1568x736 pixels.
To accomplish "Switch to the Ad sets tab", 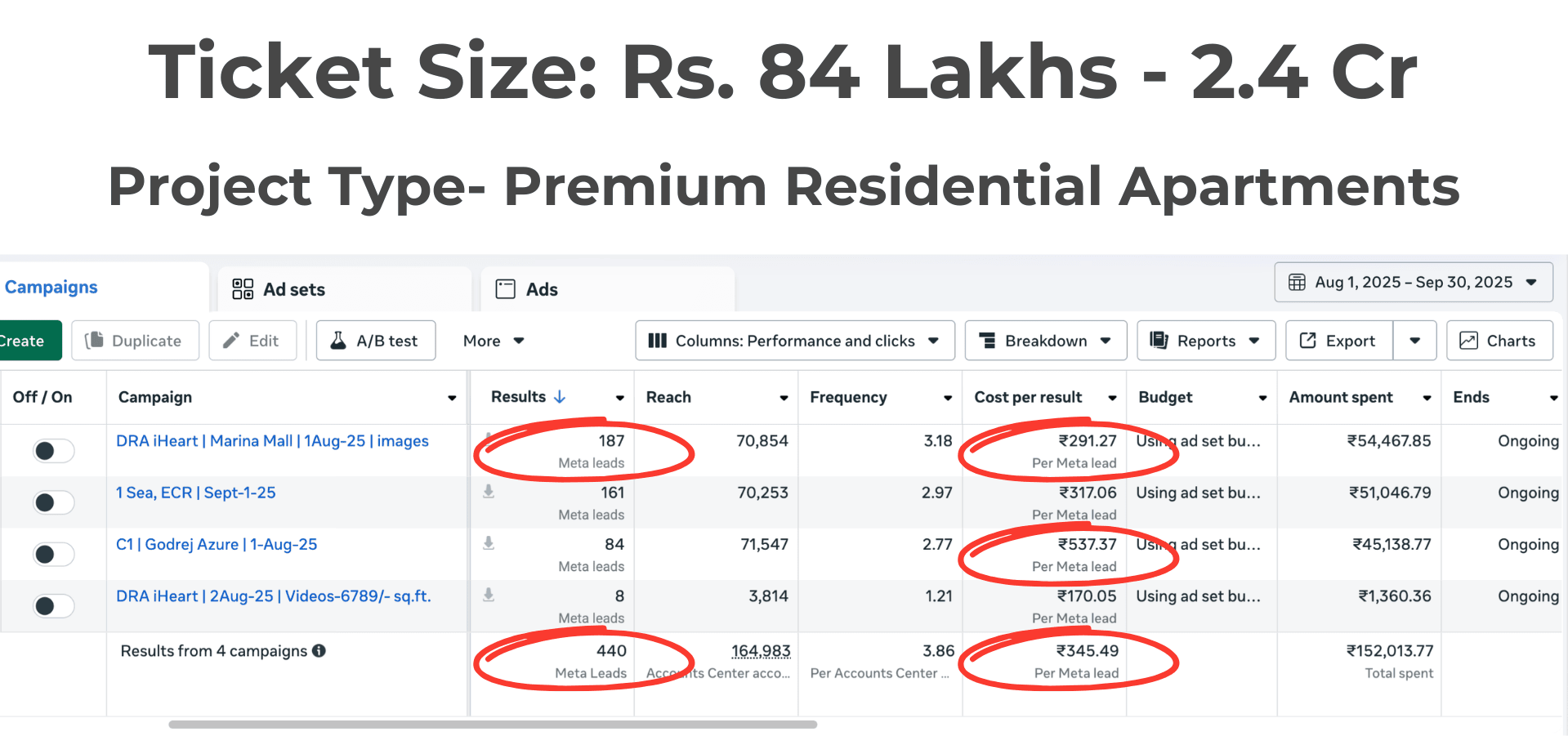I will tap(279, 290).
